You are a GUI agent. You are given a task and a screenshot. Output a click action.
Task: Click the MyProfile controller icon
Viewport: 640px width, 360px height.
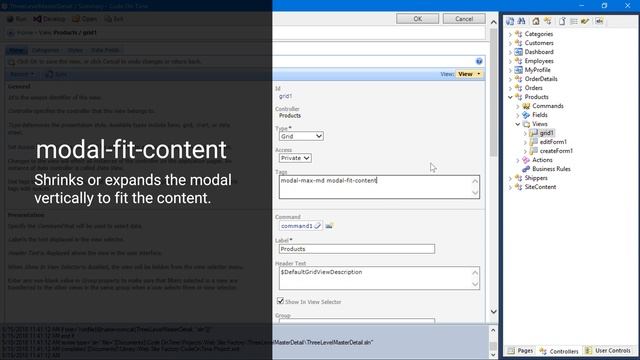coord(518,70)
